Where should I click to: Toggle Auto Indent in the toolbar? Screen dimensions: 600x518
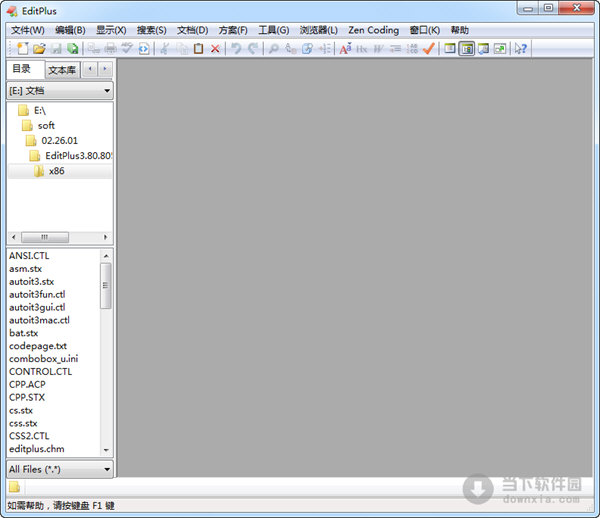(x=395, y=49)
